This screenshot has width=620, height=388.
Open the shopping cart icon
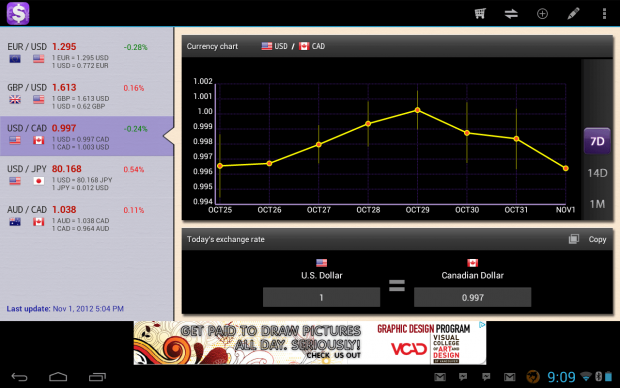click(x=480, y=14)
